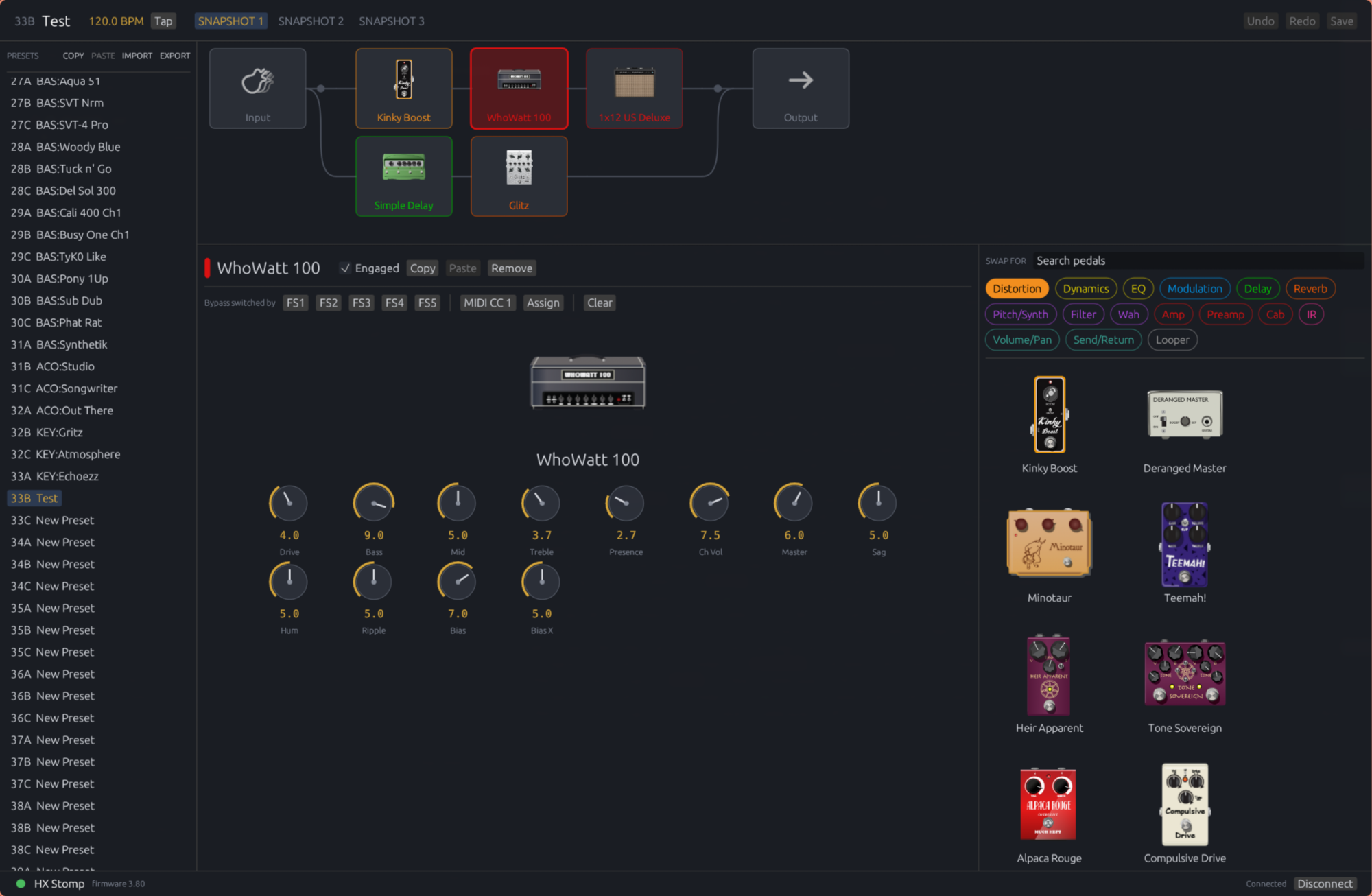Filter pedals by Wah category
Viewport: 1372px width, 896px height.
(1128, 314)
